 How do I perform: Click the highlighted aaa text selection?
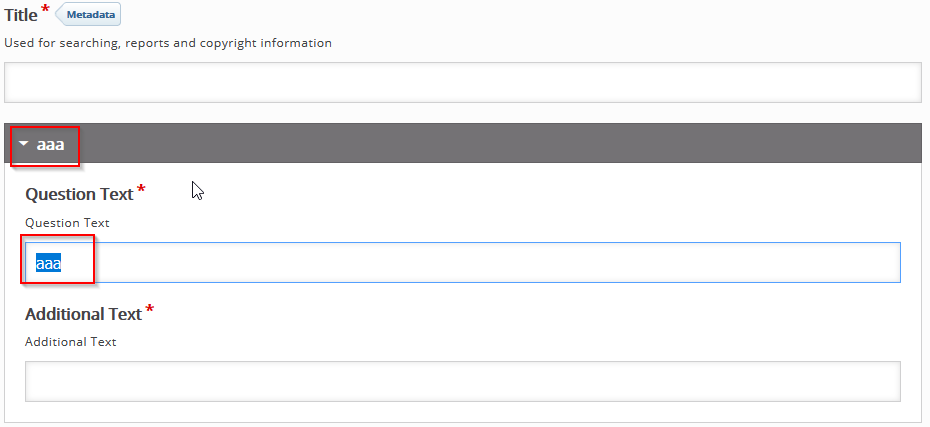pos(49,263)
